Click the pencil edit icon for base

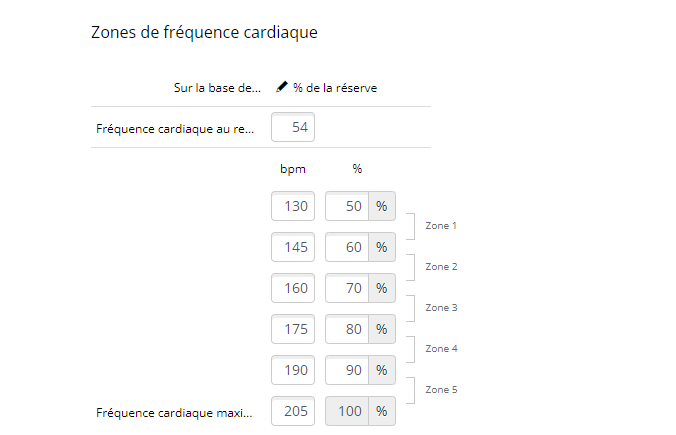click(282, 88)
